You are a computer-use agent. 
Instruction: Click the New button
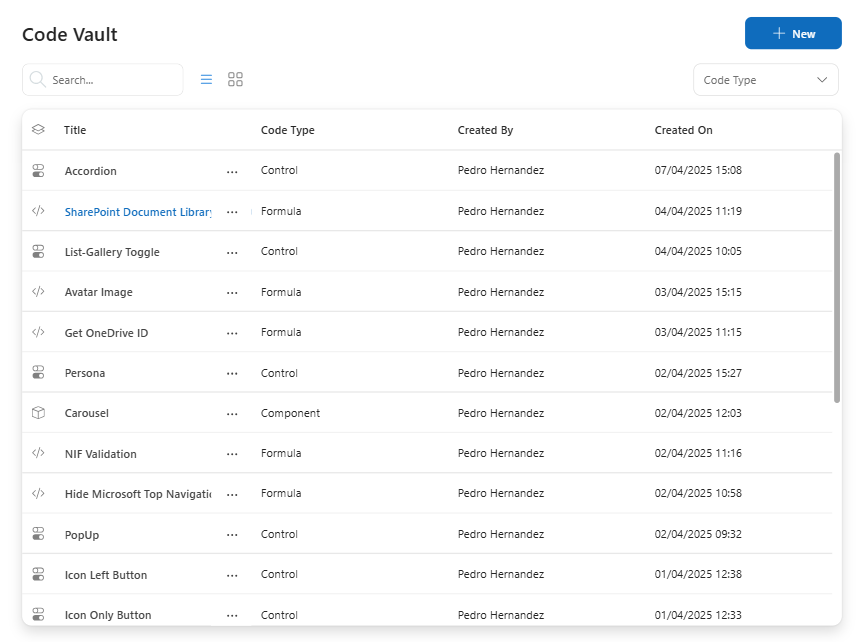pyautogui.click(x=793, y=33)
